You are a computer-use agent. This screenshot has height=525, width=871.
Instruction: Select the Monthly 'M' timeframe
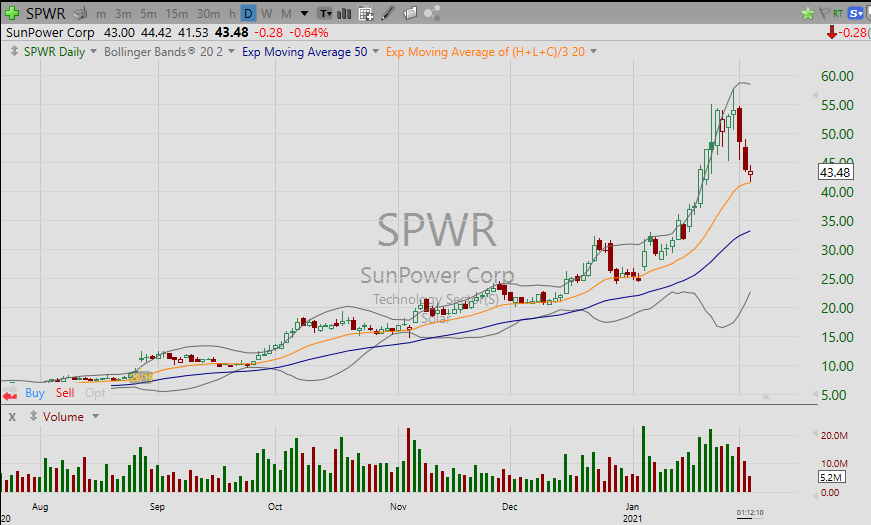coord(286,14)
